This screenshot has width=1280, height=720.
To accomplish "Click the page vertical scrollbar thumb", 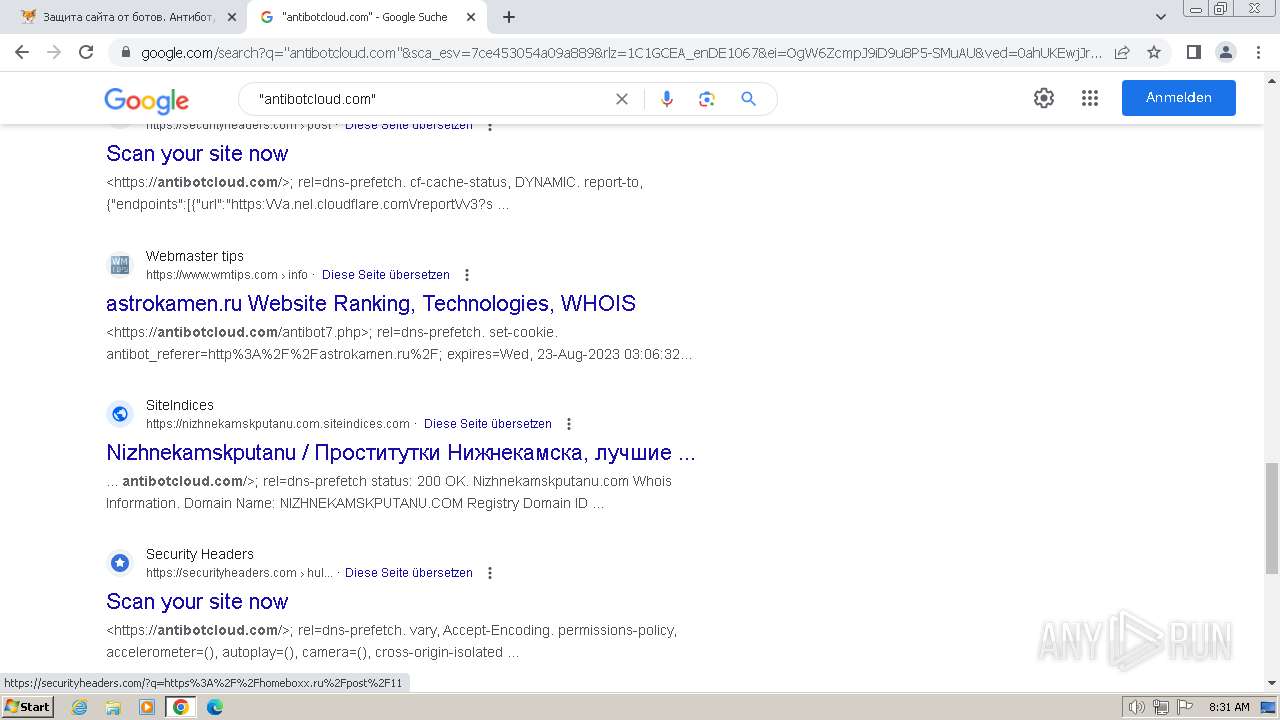I will [x=1271, y=519].
